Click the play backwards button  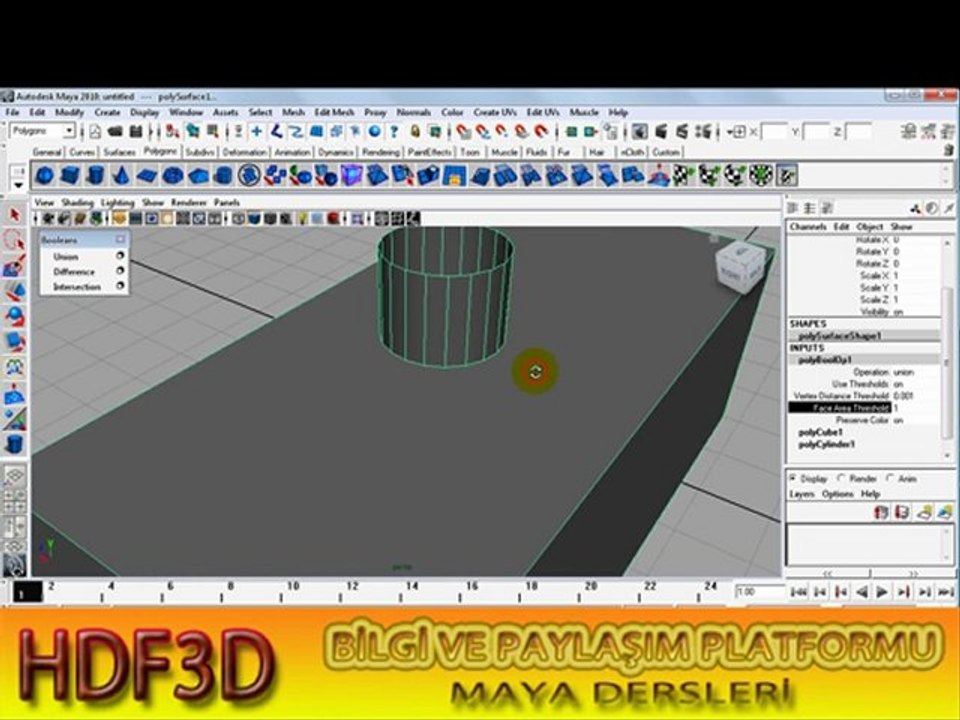tap(861, 592)
